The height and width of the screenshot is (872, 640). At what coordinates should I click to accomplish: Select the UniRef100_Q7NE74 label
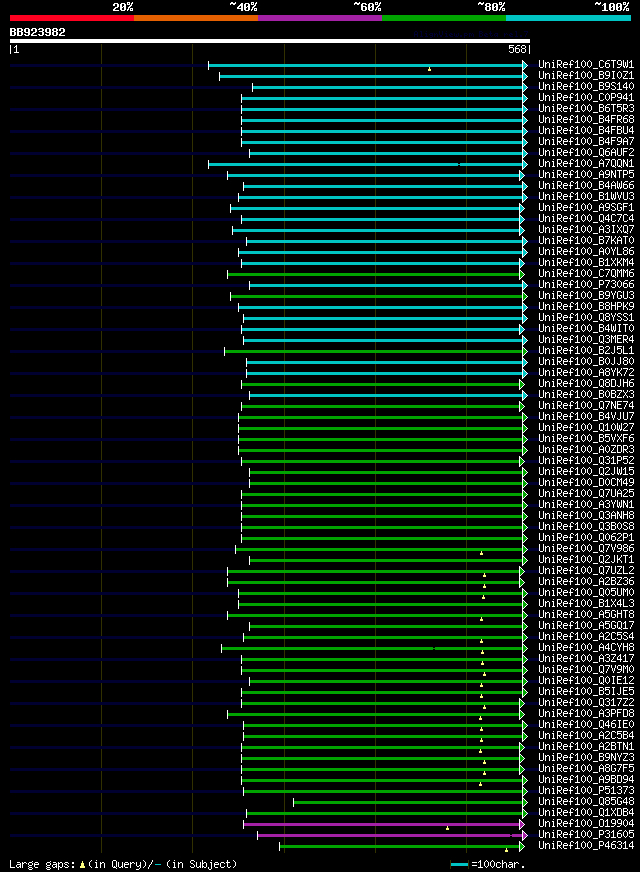[586, 405]
